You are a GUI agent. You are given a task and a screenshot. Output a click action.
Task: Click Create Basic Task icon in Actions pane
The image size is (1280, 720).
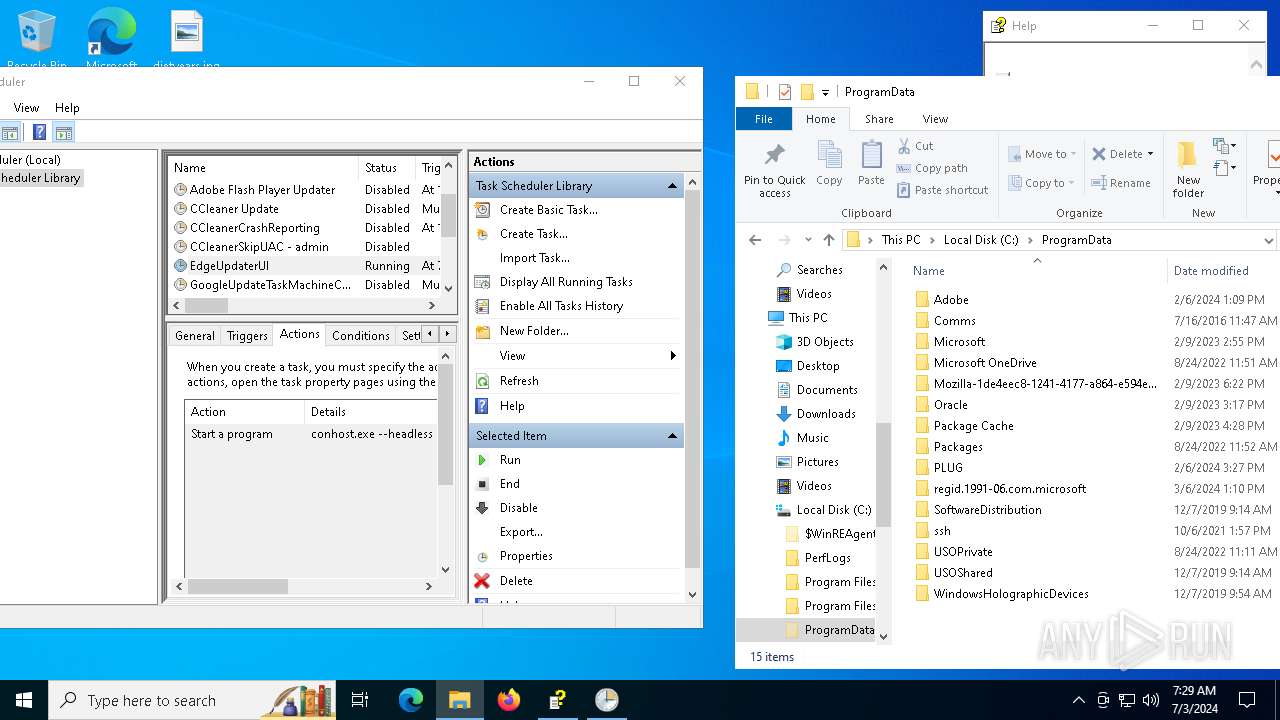[482, 210]
